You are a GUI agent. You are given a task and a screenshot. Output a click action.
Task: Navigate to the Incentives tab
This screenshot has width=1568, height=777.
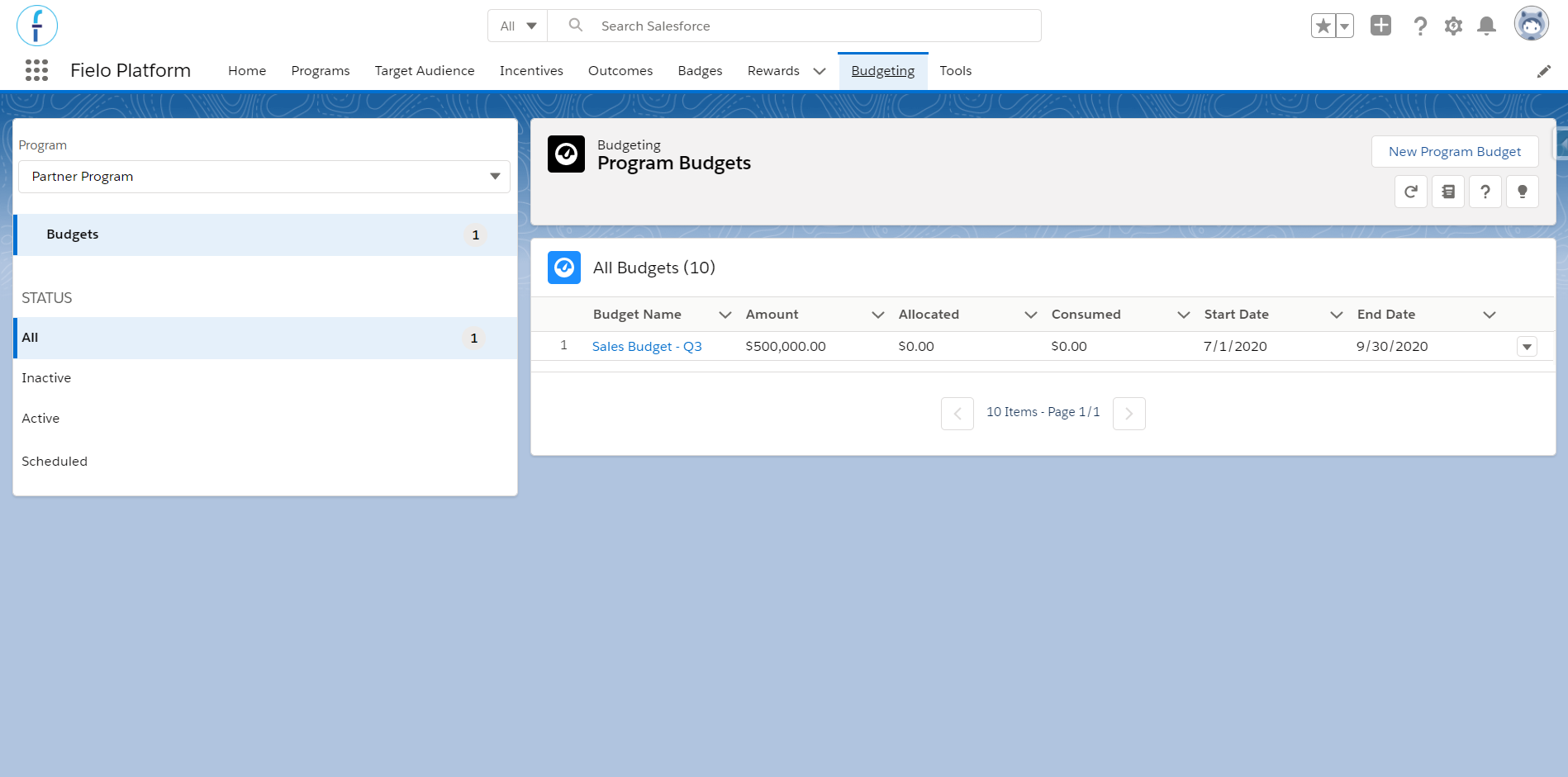coord(531,71)
